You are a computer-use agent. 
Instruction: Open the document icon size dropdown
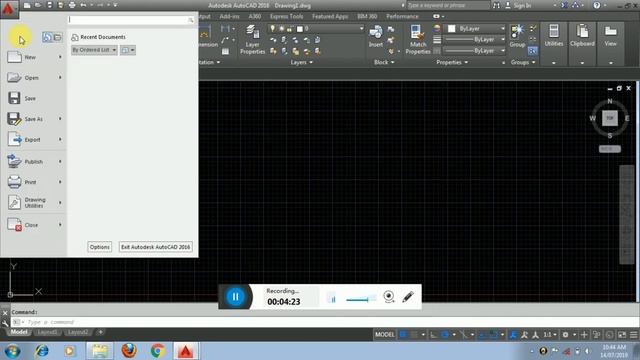[128, 50]
